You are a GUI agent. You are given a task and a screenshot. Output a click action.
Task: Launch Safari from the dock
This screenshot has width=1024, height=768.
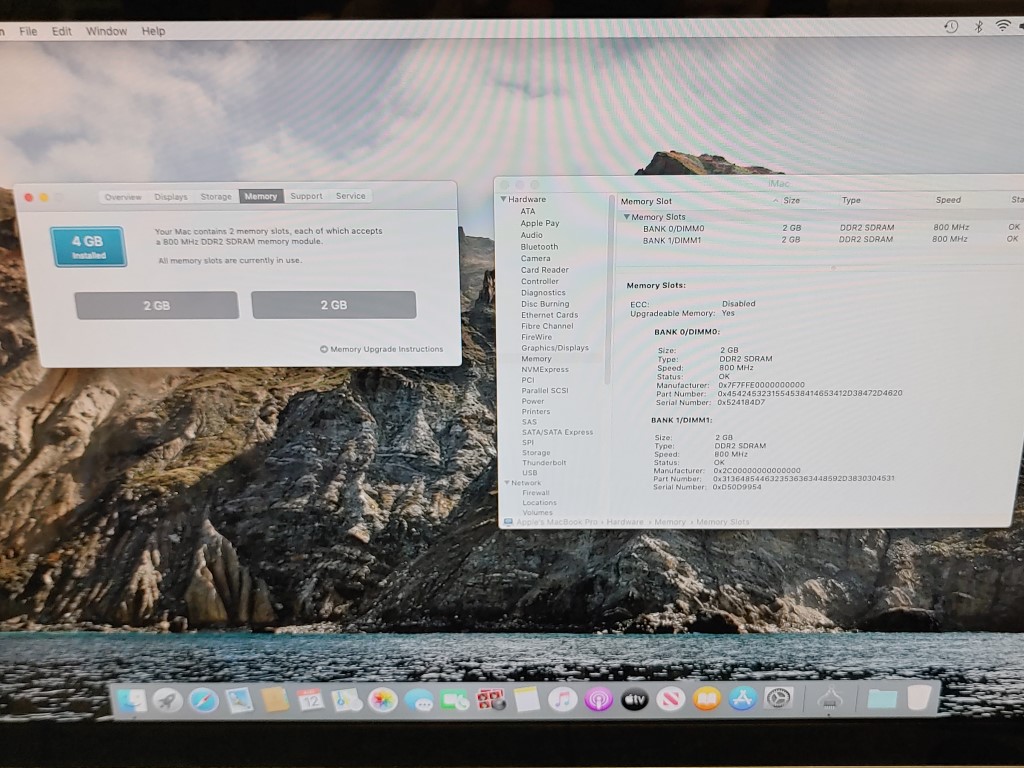coord(204,701)
